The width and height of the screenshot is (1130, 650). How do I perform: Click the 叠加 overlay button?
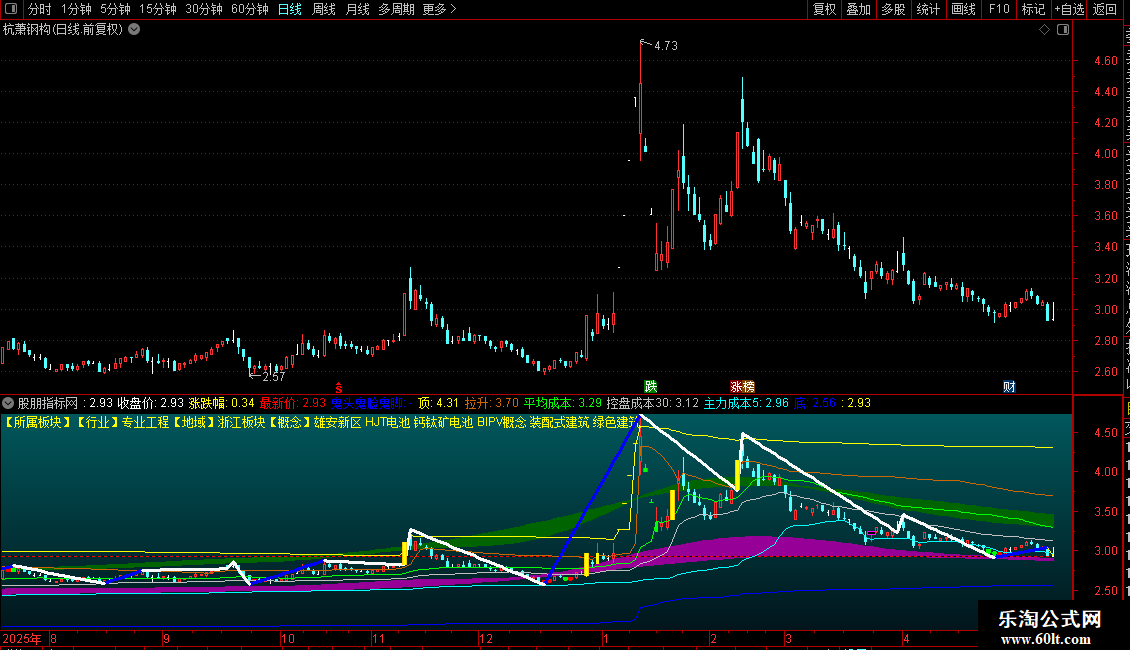pos(858,9)
